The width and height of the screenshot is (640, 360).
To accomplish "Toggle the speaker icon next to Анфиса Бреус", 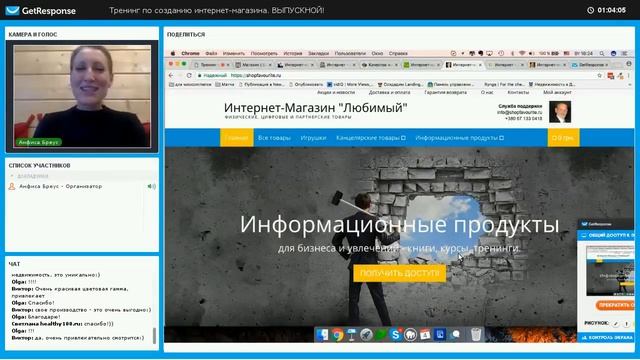I will point(151,186).
